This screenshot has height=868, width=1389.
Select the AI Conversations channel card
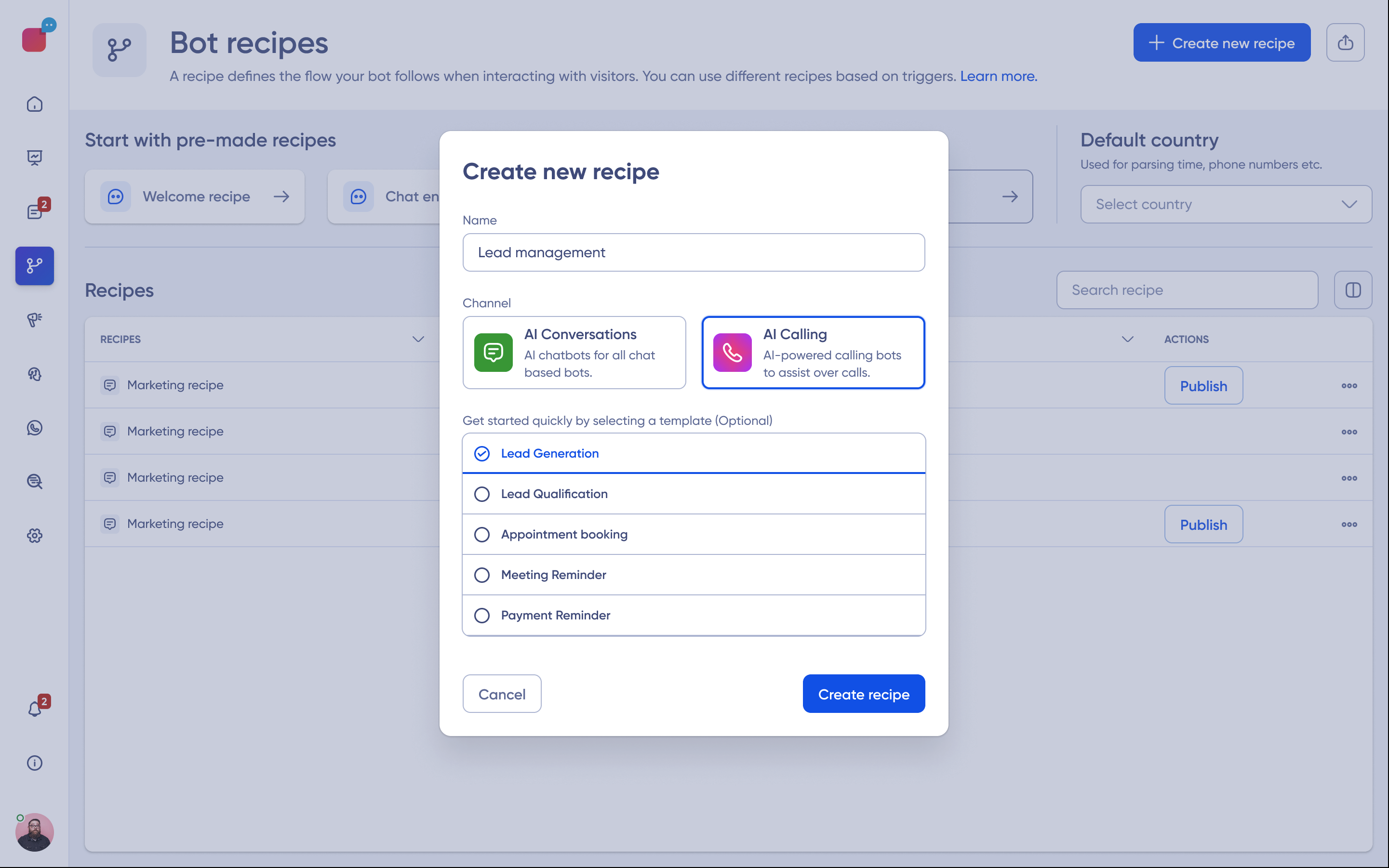pyautogui.click(x=574, y=353)
